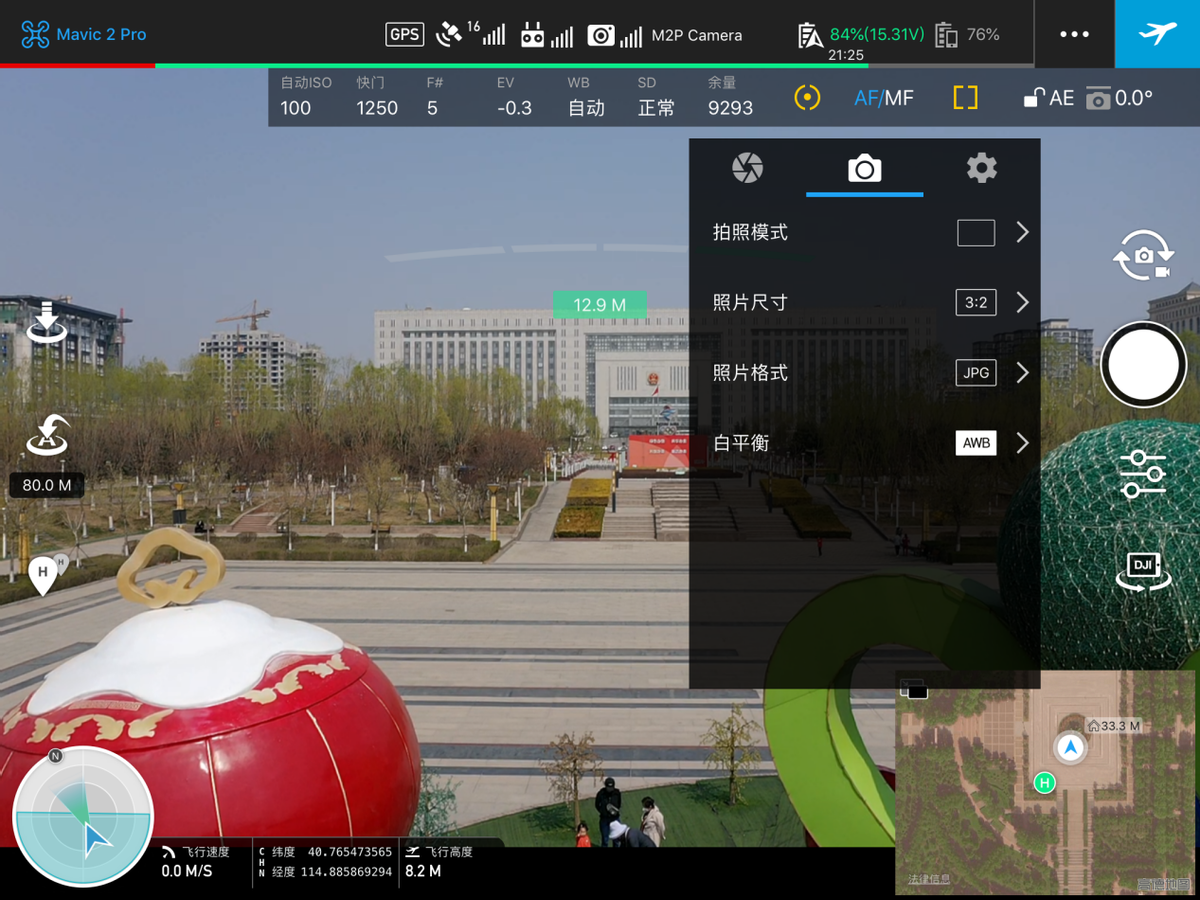Tap the yellow focus bracket icon
Image resolution: width=1200 pixels, height=900 pixels.
coord(965,97)
